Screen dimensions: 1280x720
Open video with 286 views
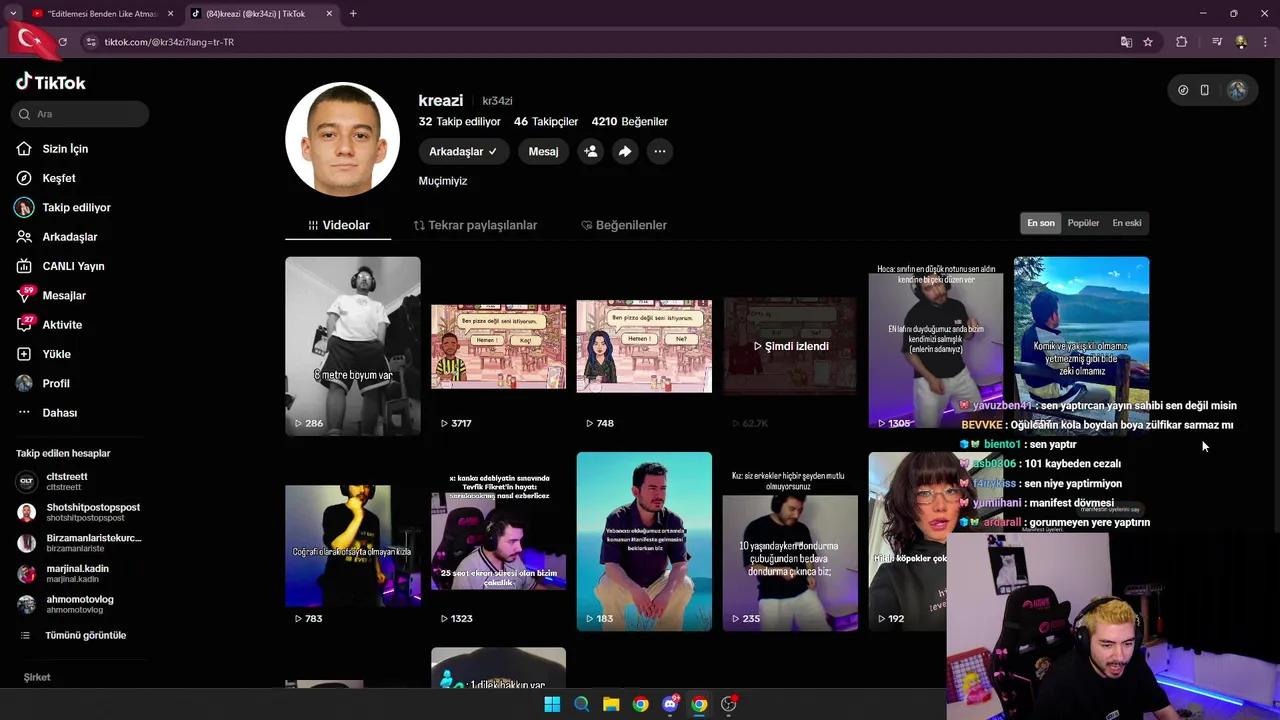[x=353, y=346]
